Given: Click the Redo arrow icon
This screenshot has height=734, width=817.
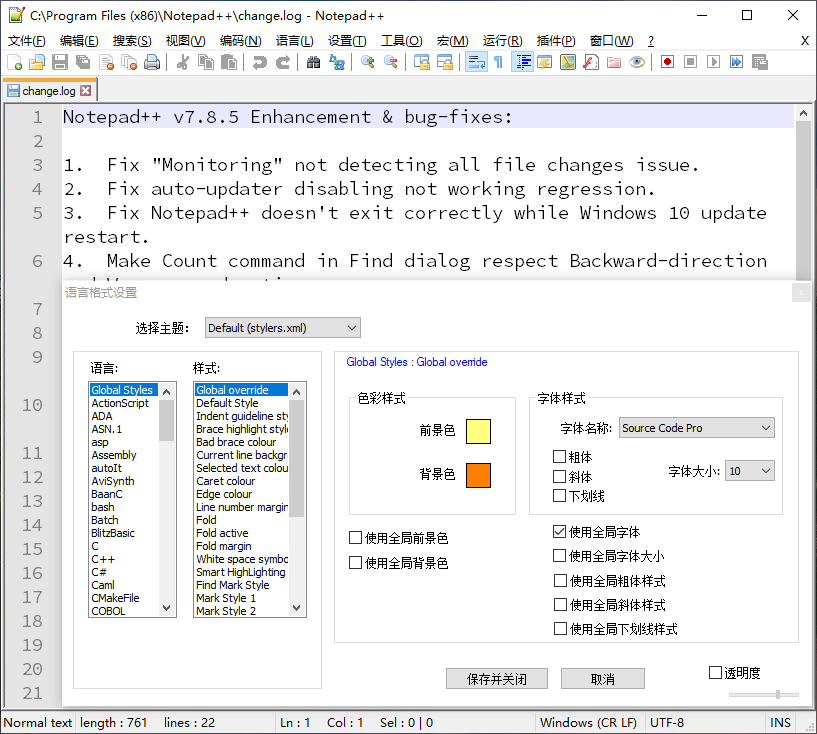Looking at the screenshot, I should 282,63.
